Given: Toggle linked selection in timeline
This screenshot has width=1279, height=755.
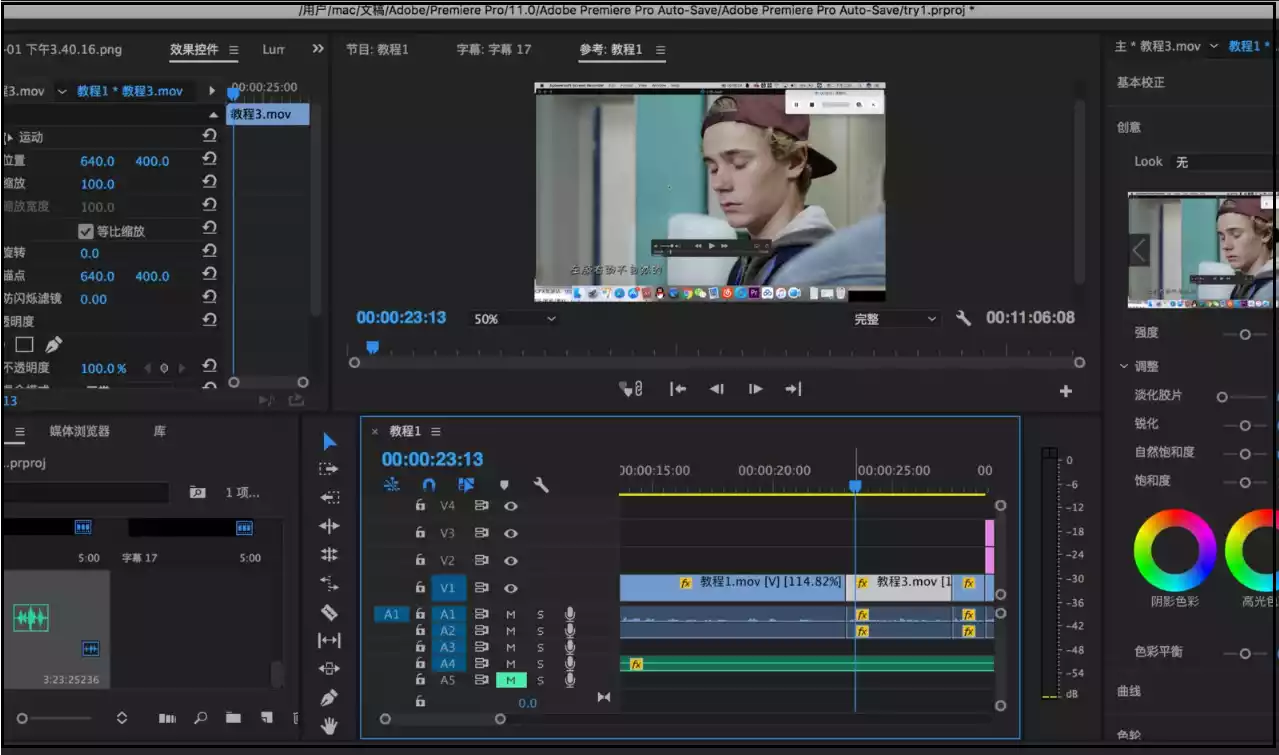Looking at the screenshot, I should (x=466, y=485).
